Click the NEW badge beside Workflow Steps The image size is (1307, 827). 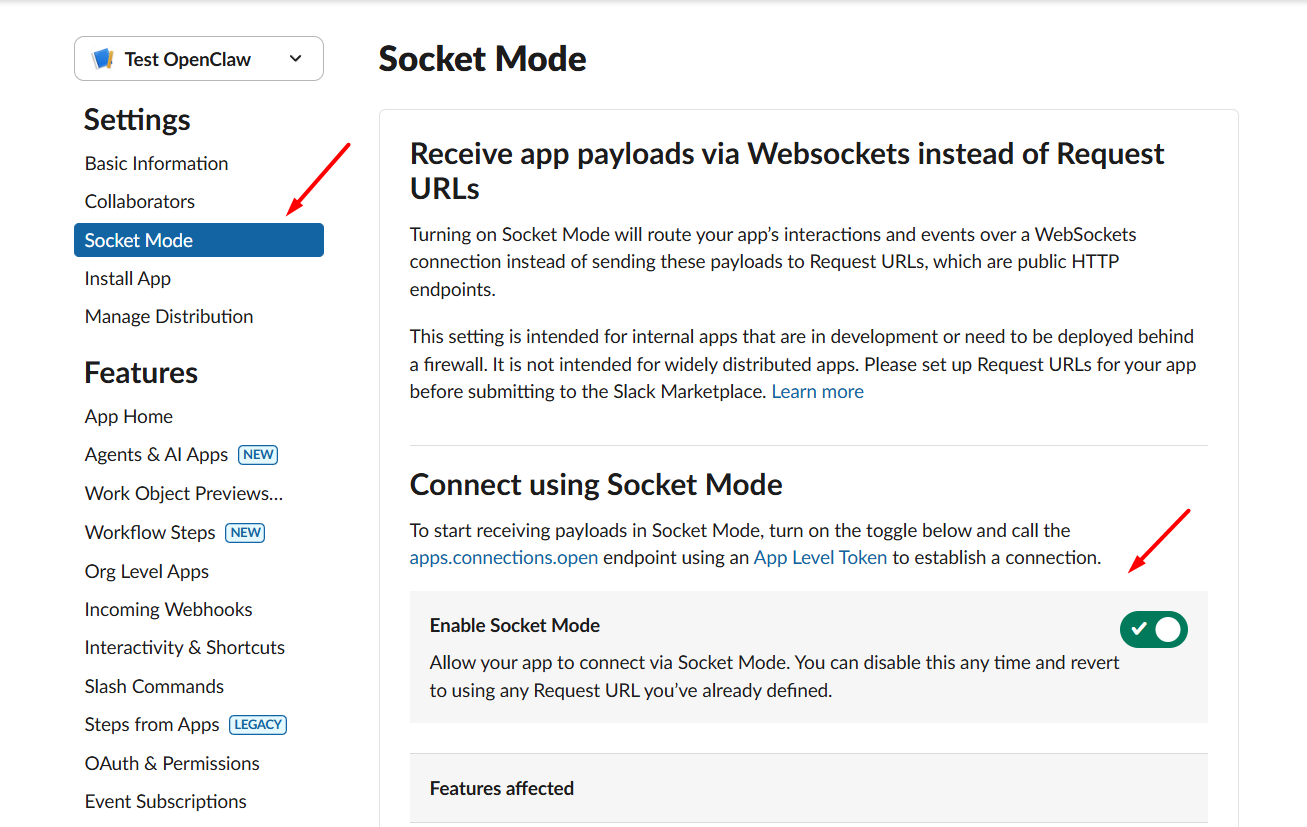pos(245,533)
